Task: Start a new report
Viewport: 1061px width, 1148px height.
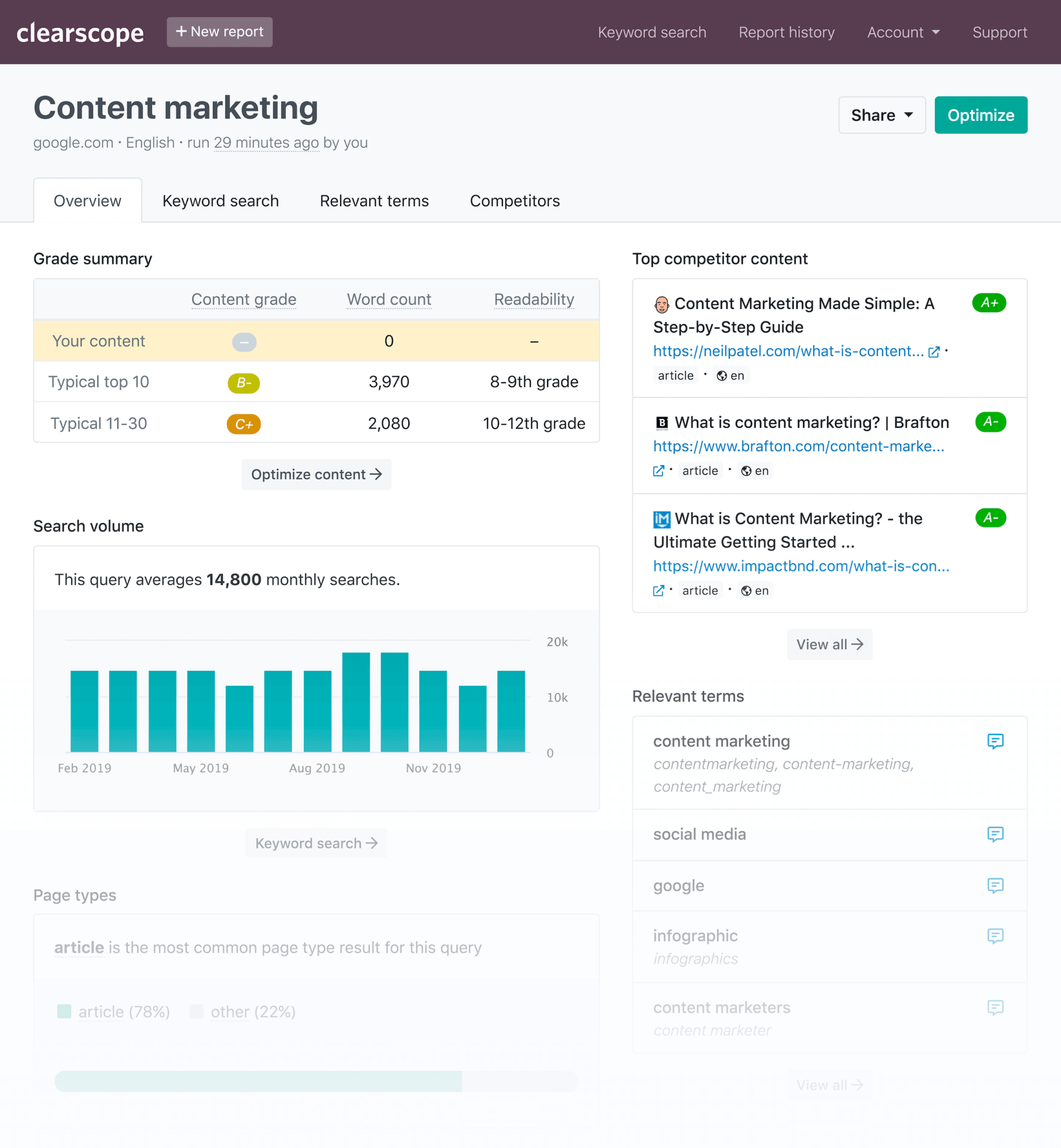Action: click(x=219, y=32)
